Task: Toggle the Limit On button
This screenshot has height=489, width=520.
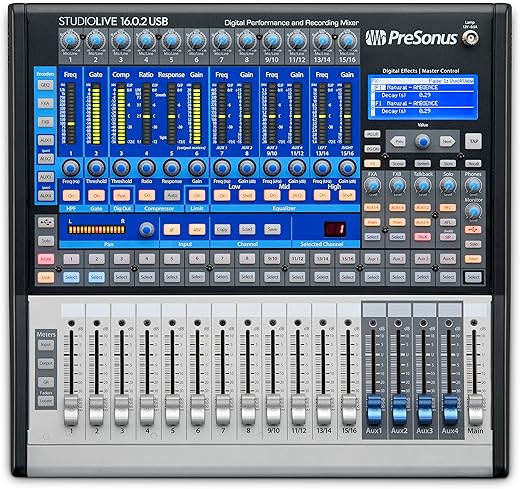Action: click(197, 195)
